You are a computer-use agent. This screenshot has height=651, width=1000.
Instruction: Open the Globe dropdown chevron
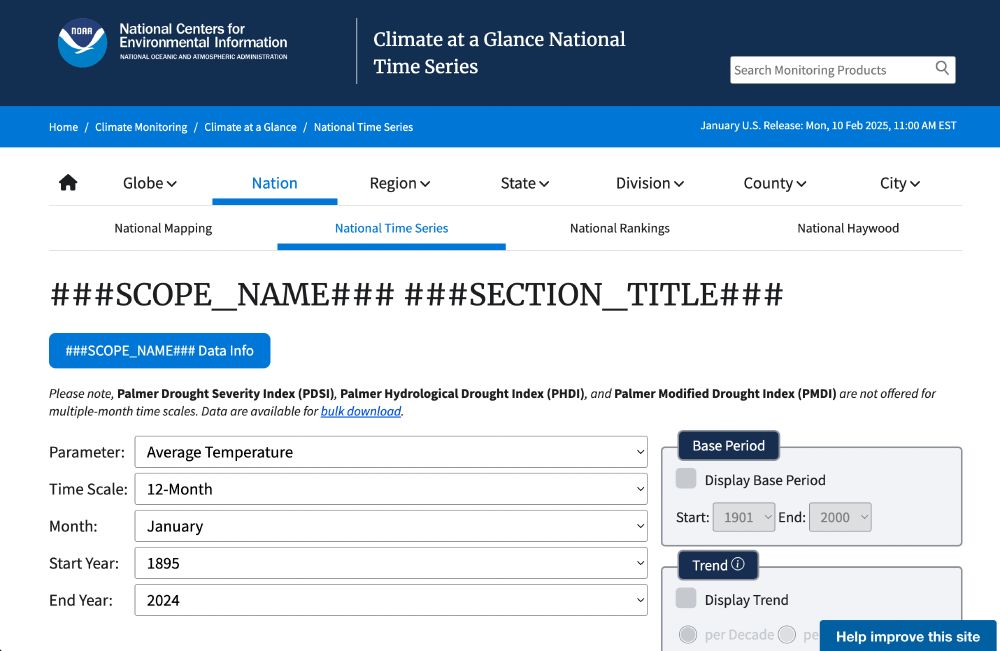[172, 184]
